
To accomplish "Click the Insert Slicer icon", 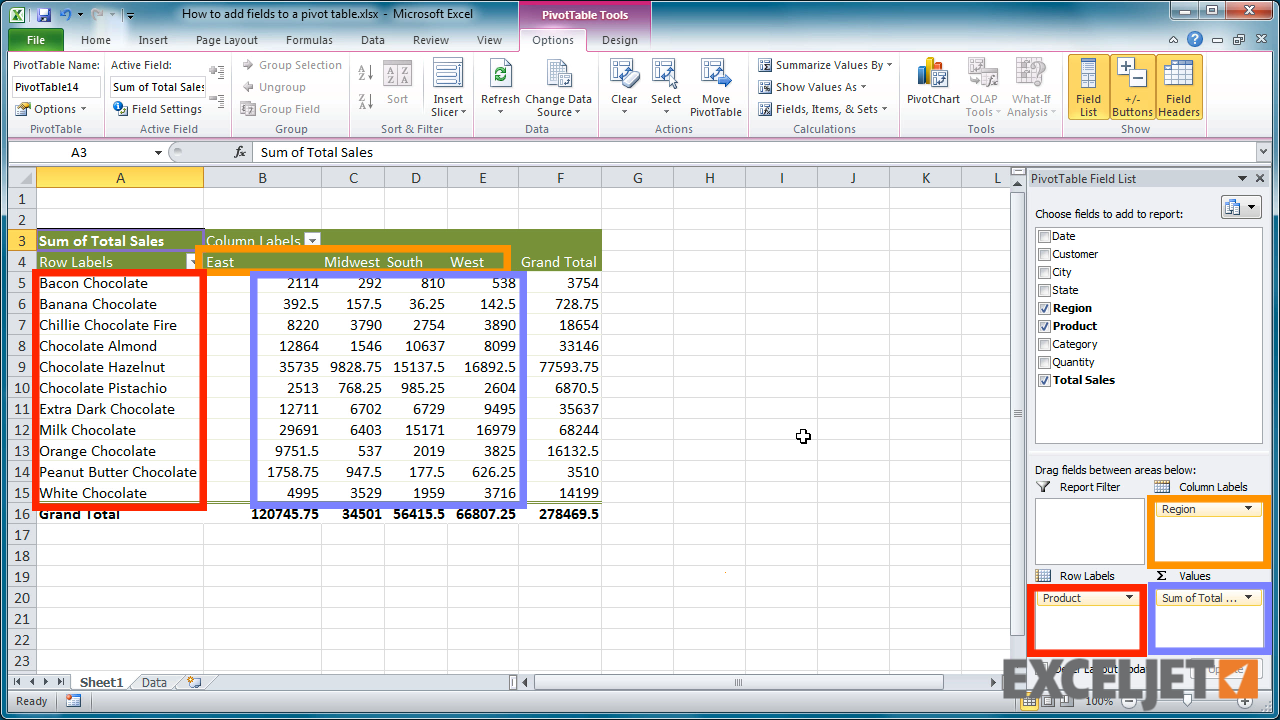I will click(x=447, y=87).
